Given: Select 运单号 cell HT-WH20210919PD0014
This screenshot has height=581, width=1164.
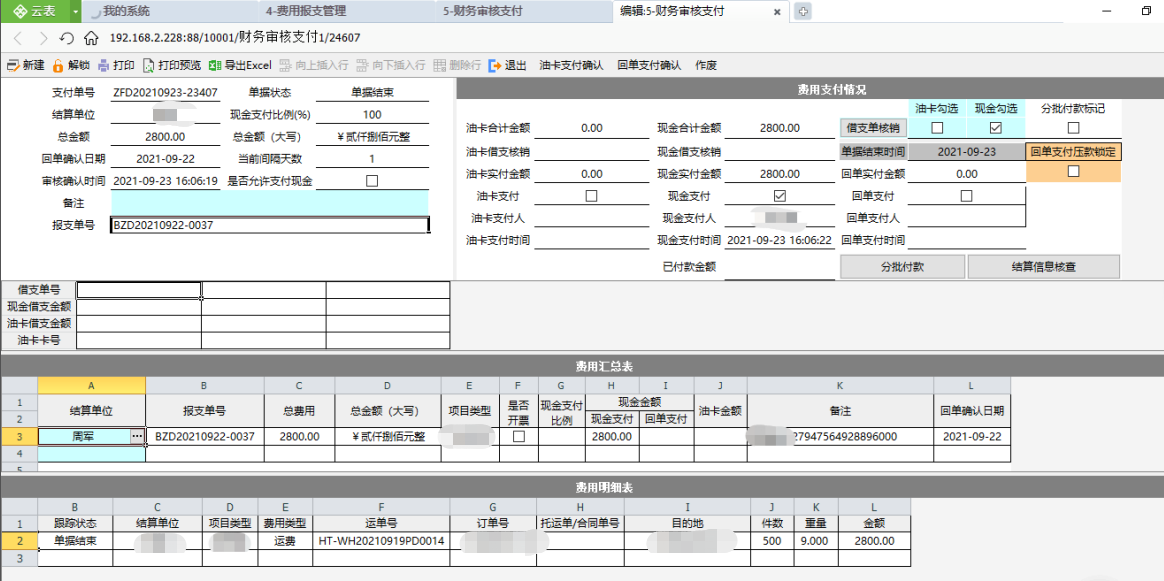Looking at the screenshot, I should [x=382, y=541].
